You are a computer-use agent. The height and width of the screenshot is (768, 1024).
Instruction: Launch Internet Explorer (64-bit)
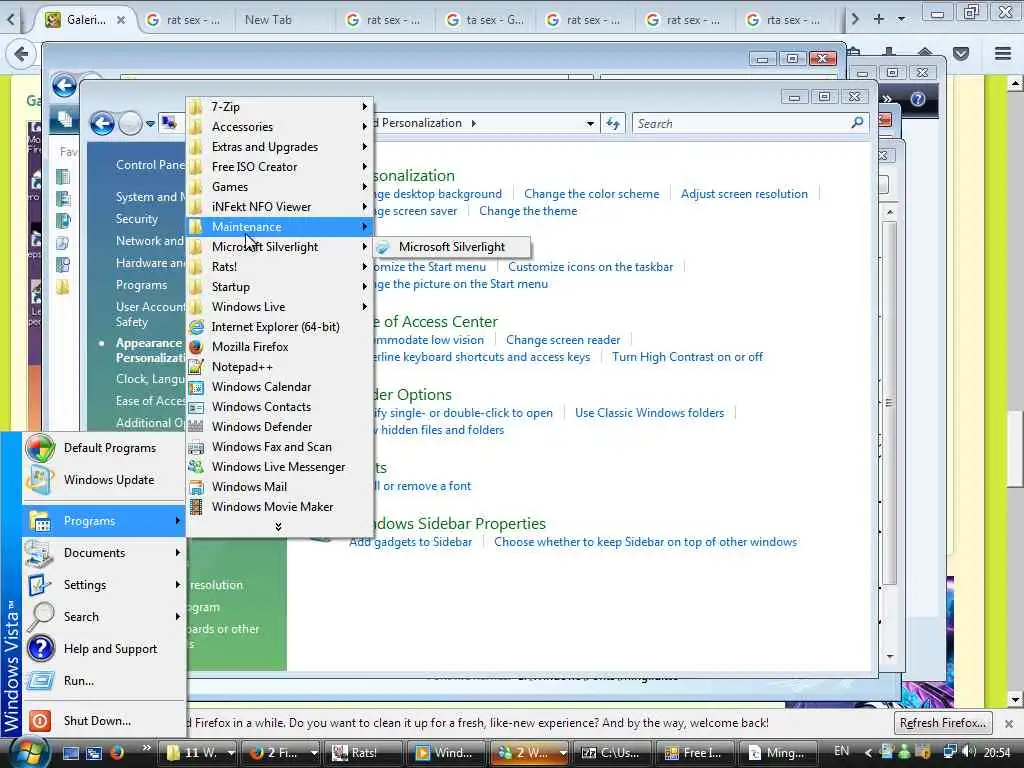pyautogui.click(x=280, y=327)
